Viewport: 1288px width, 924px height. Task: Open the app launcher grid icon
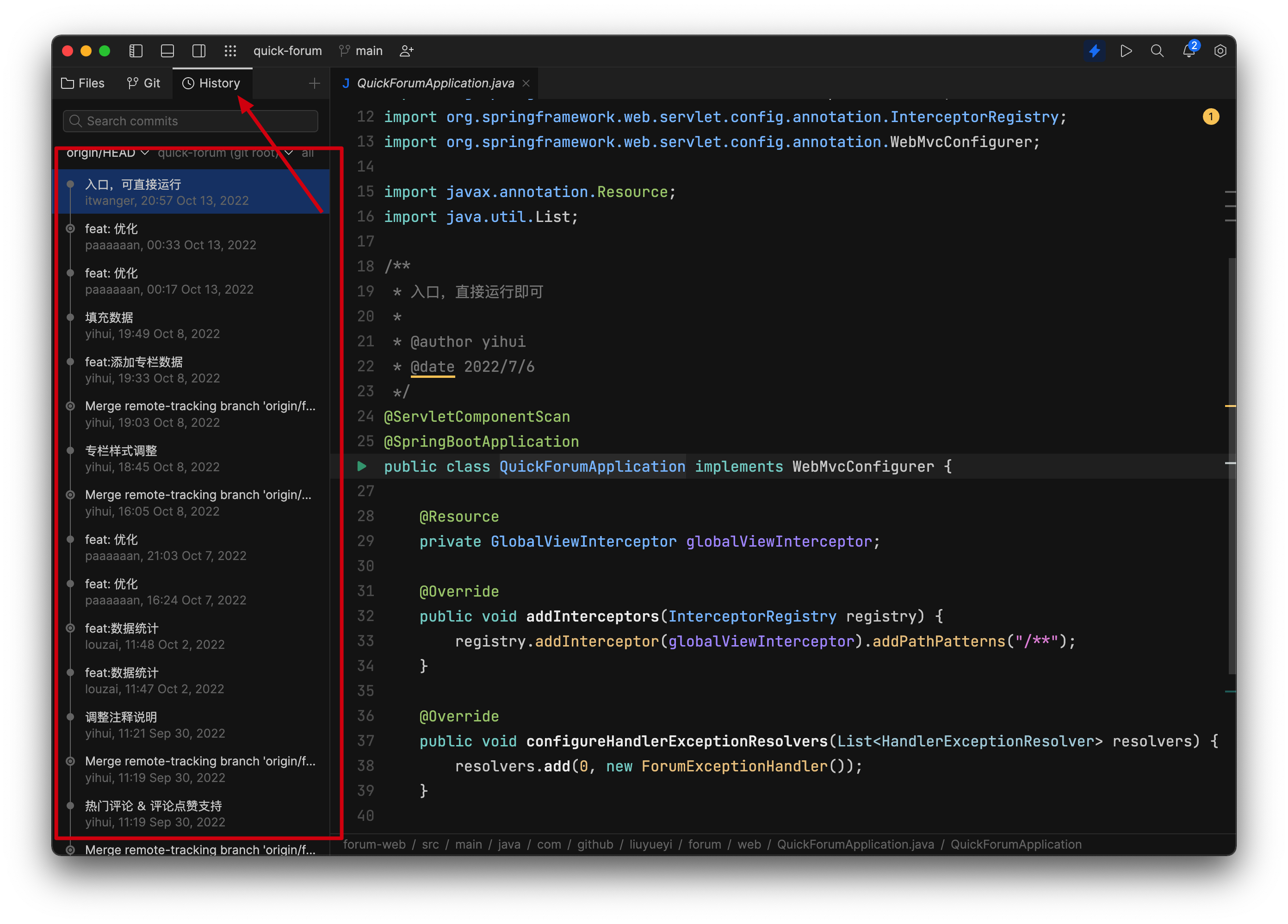(230, 50)
